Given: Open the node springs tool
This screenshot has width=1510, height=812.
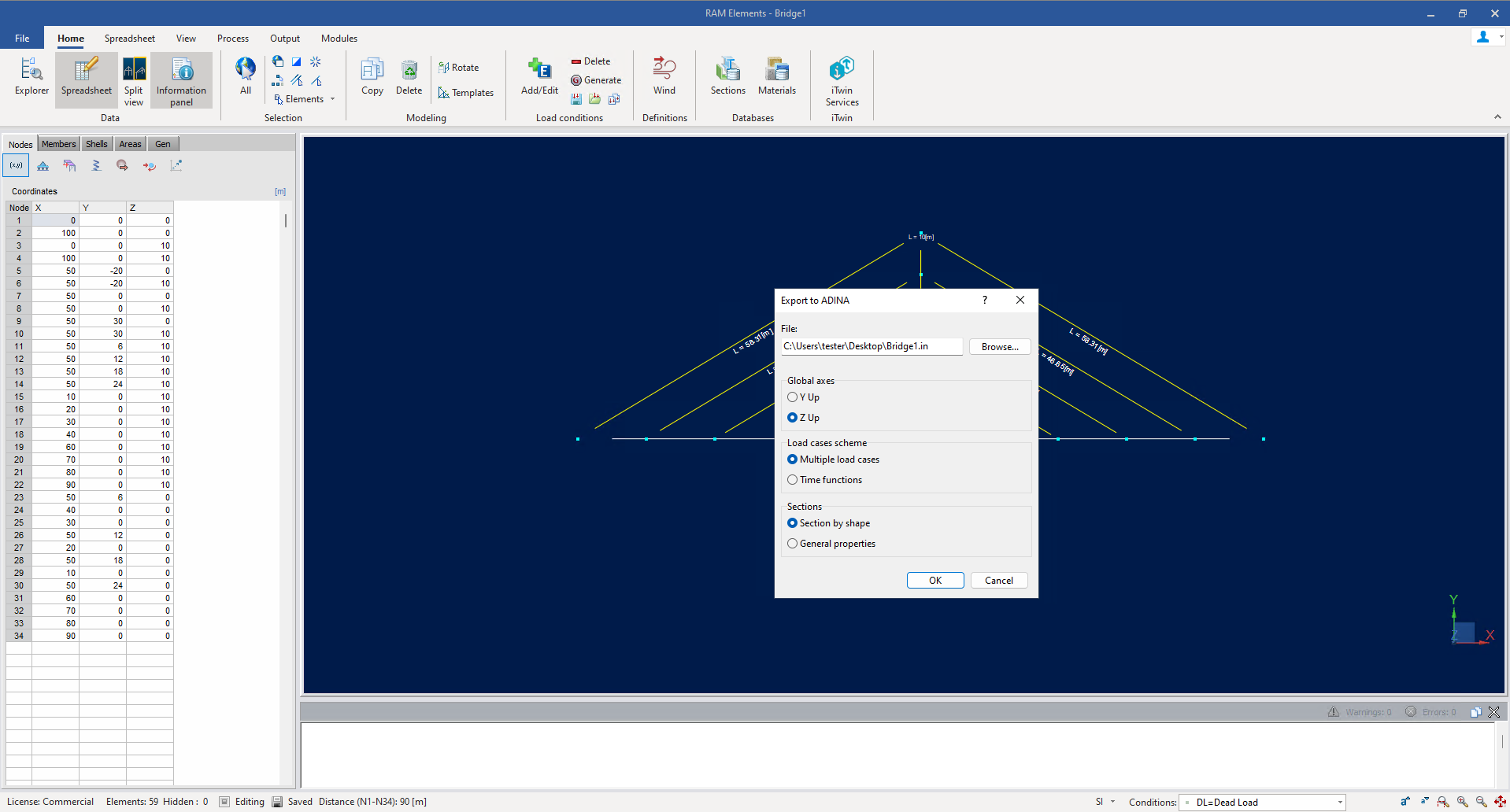Looking at the screenshot, I should click(x=96, y=165).
